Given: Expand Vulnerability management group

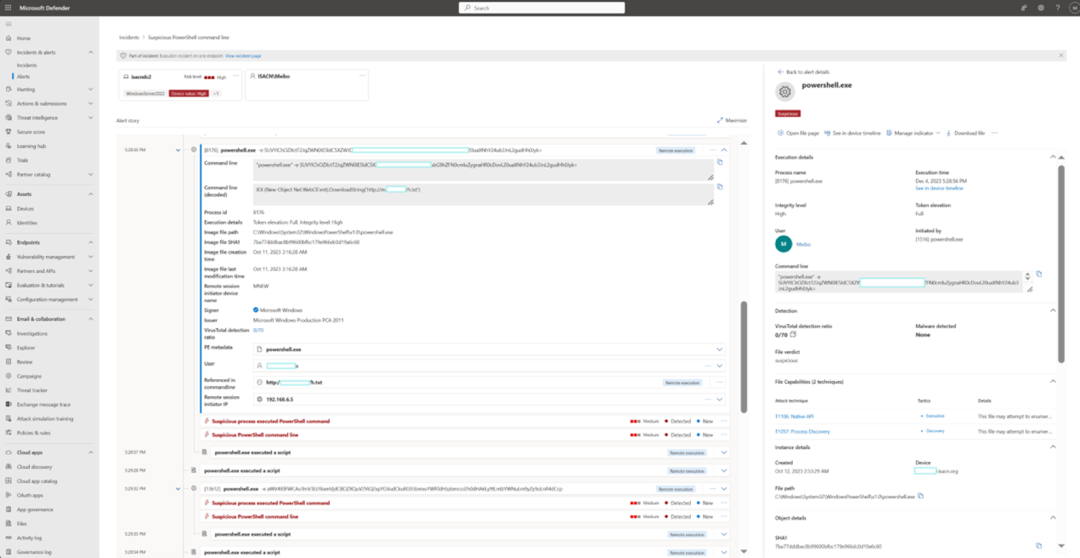Looking at the screenshot, I should [91, 257].
